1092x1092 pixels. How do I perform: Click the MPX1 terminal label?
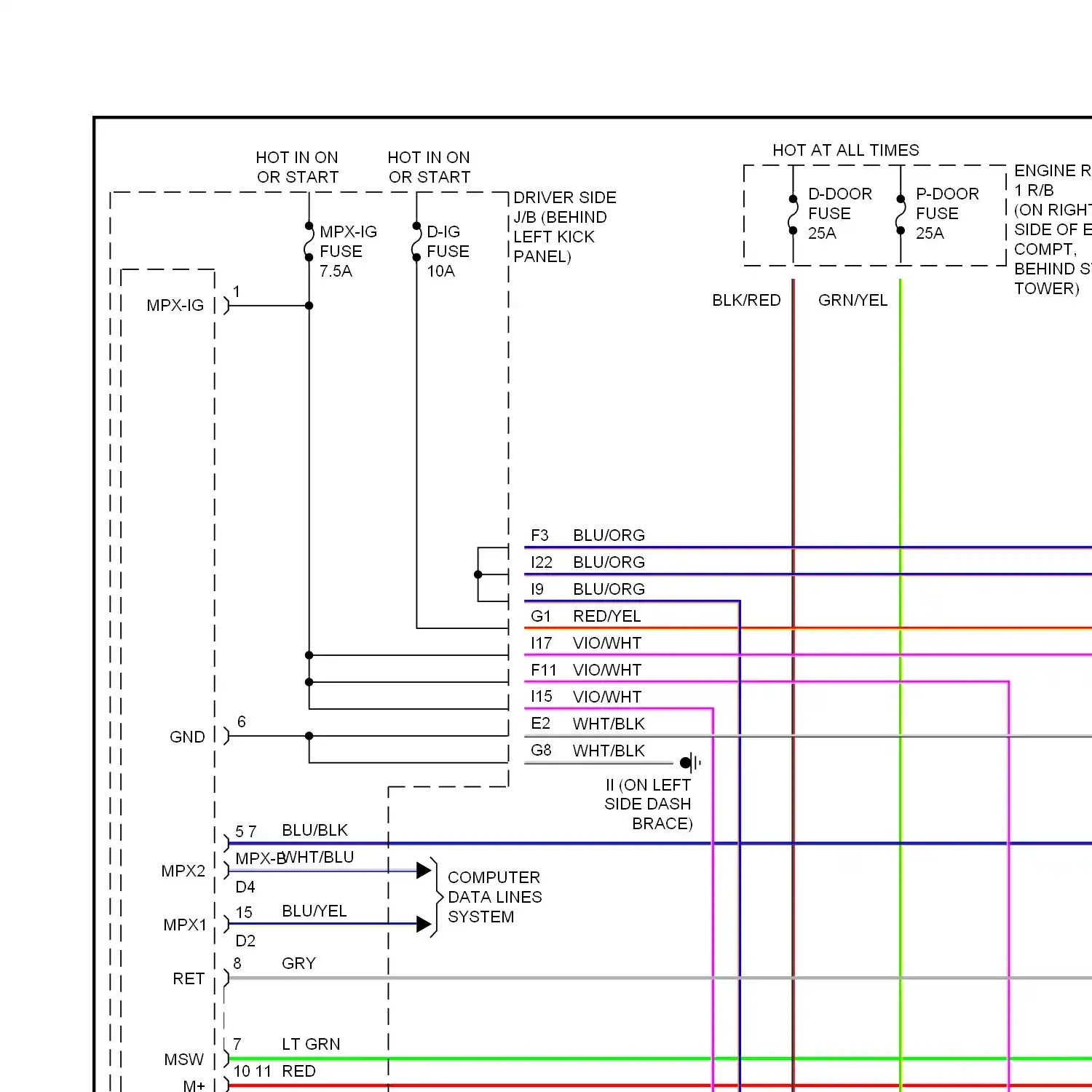click(185, 925)
